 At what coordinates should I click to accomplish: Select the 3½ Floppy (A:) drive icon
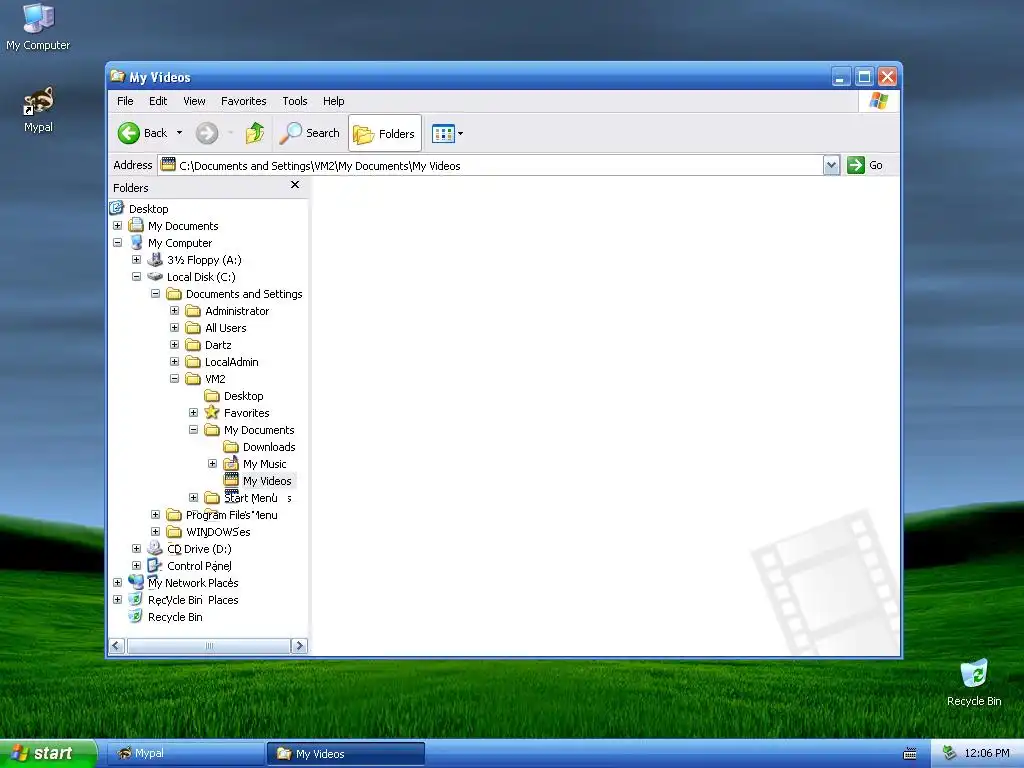pos(155,259)
